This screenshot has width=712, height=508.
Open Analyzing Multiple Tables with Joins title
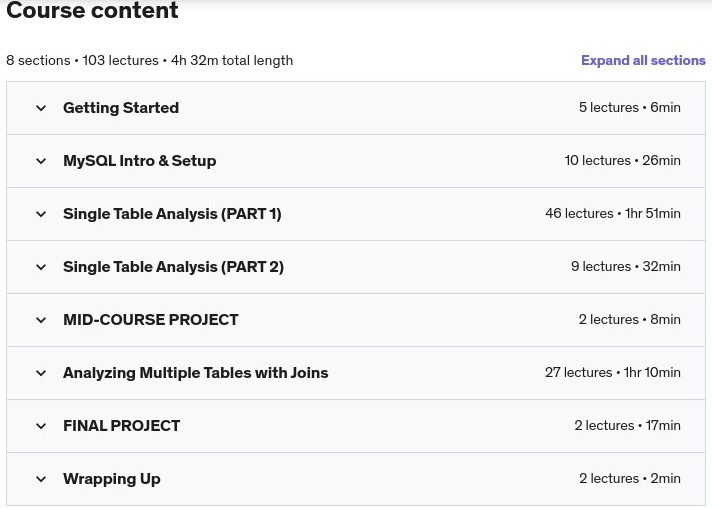pyautogui.click(x=195, y=373)
